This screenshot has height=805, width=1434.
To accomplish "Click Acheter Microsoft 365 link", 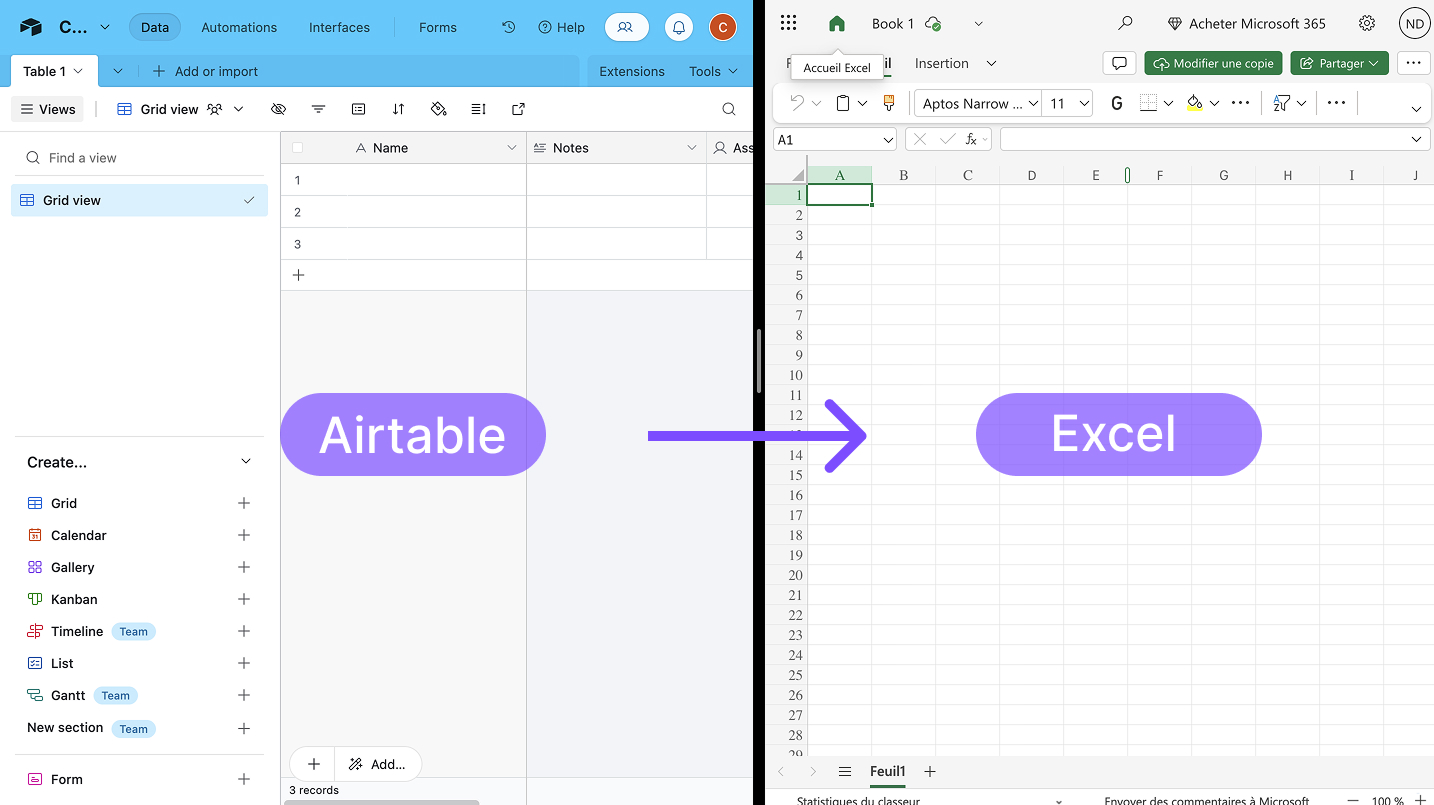I will click(x=1246, y=23).
